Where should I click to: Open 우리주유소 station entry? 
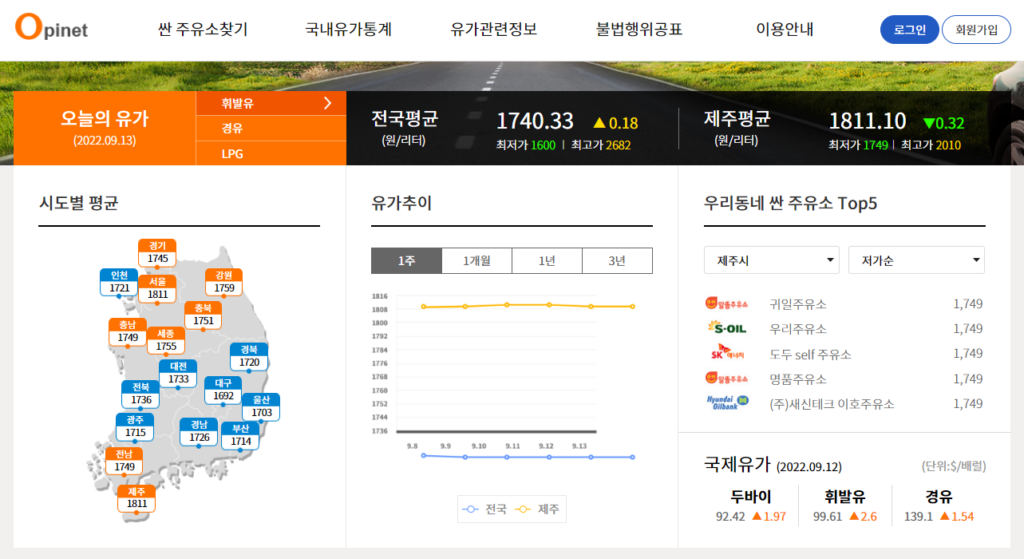798,328
